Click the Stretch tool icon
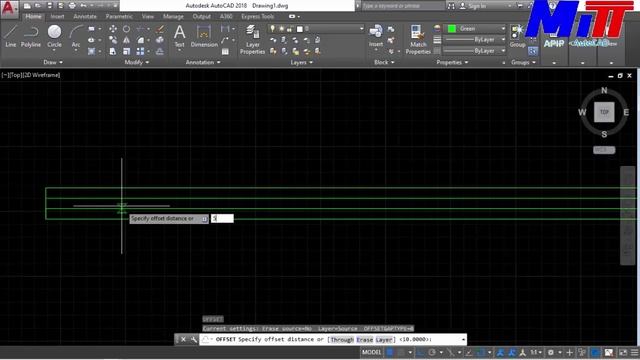 113,51
